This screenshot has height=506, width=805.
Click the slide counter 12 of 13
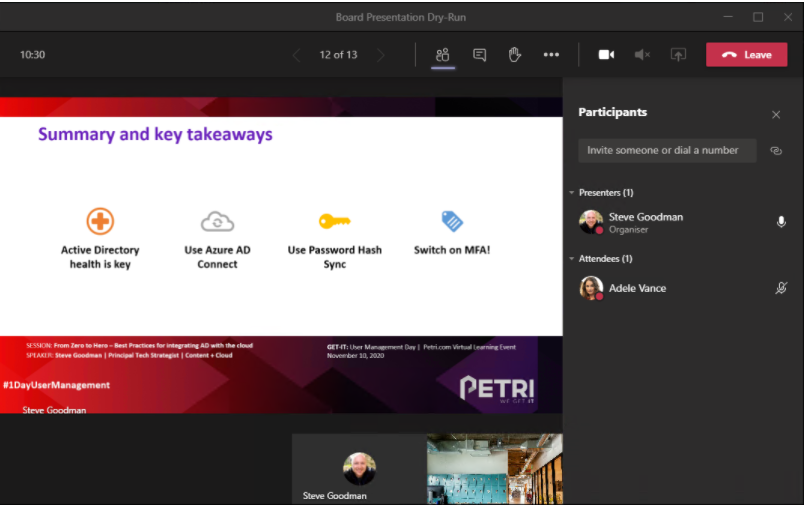point(338,55)
